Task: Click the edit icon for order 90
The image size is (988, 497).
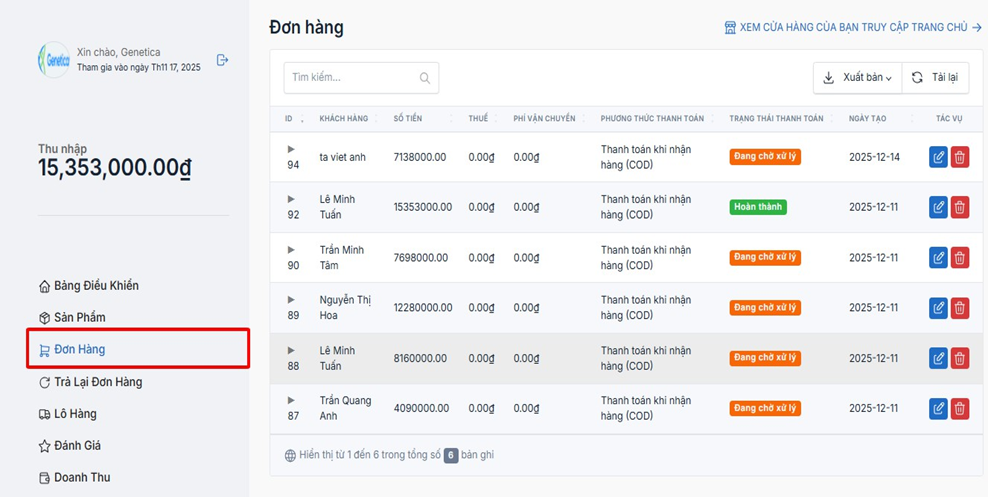Action: click(x=938, y=258)
